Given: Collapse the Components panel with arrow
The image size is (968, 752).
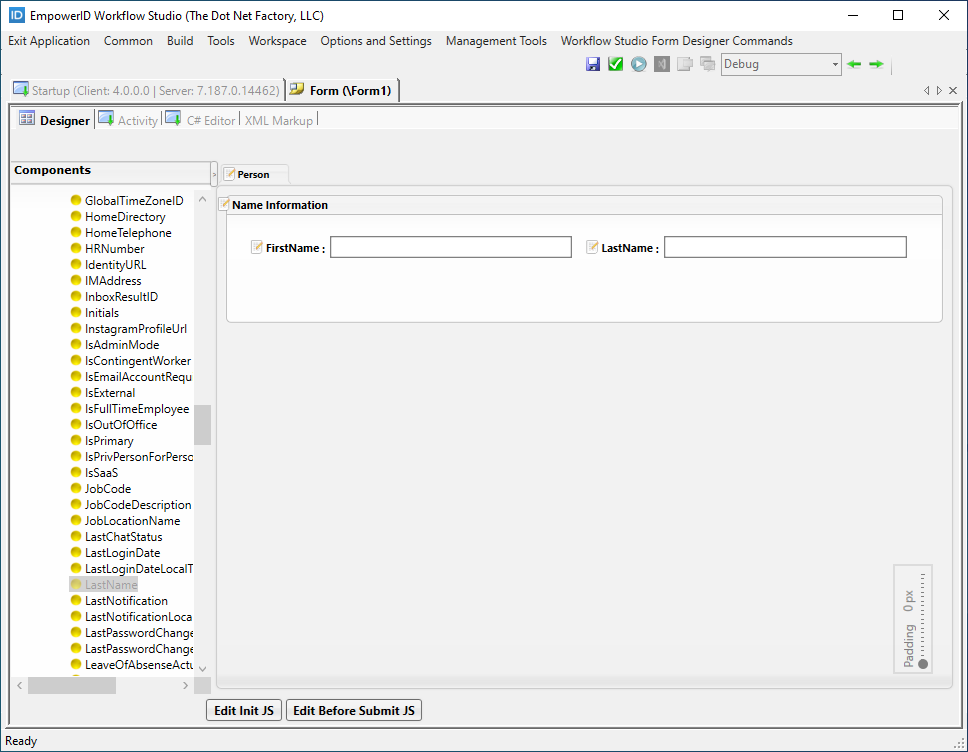Looking at the screenshot, I should tap(214, 175).
